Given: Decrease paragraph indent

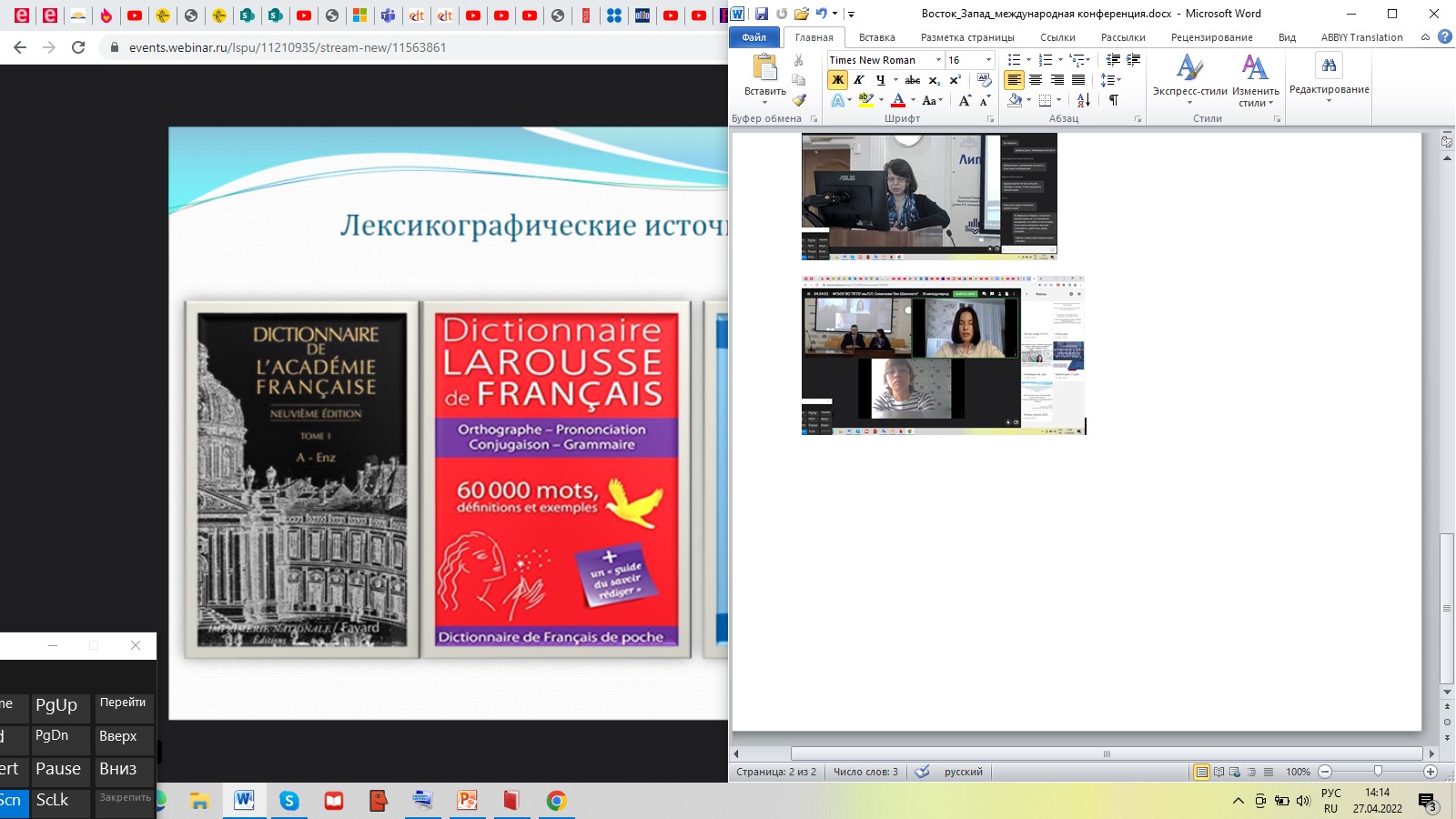Looking at the screenshot, I should 1113,60.
